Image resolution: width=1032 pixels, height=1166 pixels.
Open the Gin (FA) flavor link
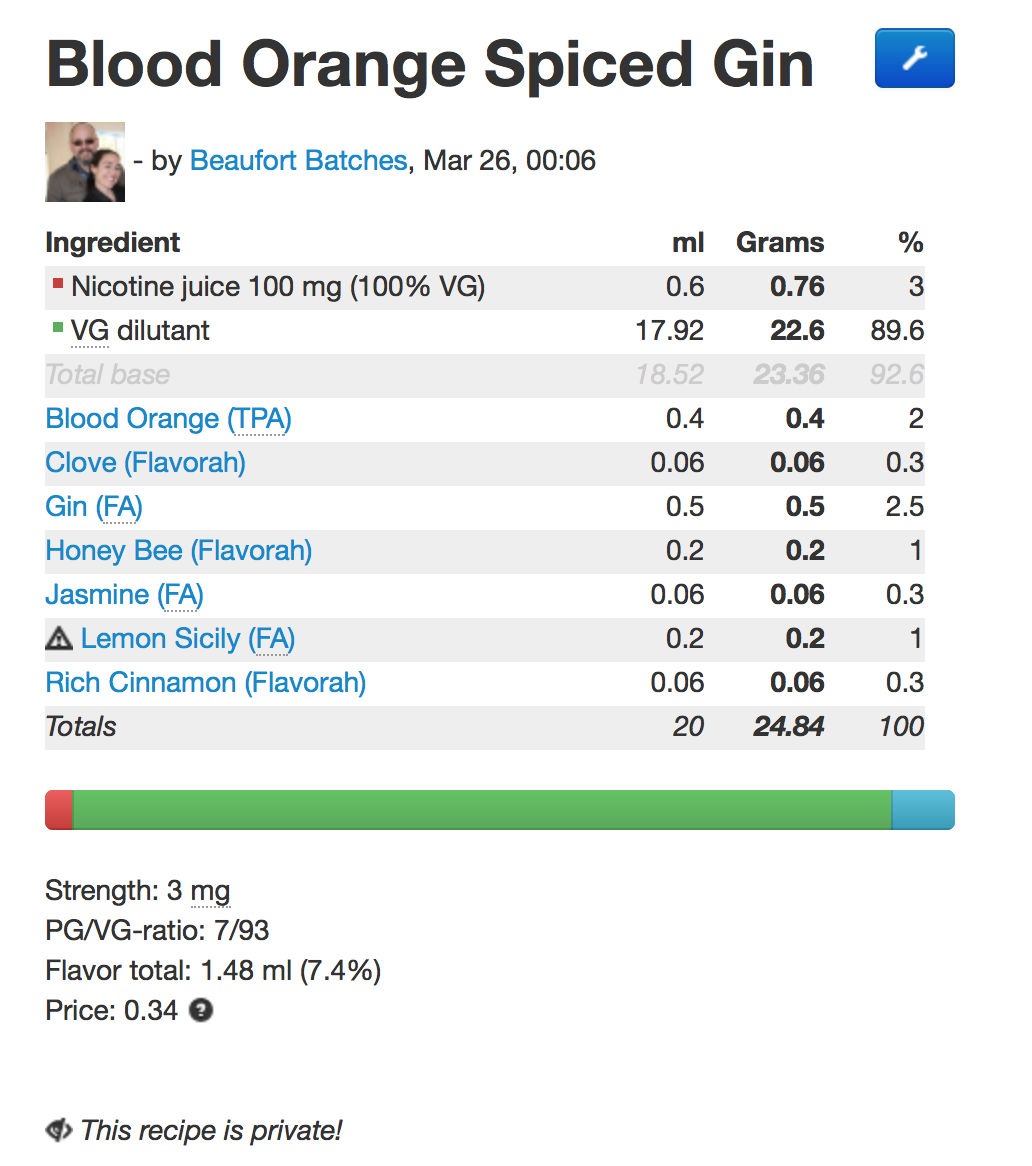click(x=94, y=506)
